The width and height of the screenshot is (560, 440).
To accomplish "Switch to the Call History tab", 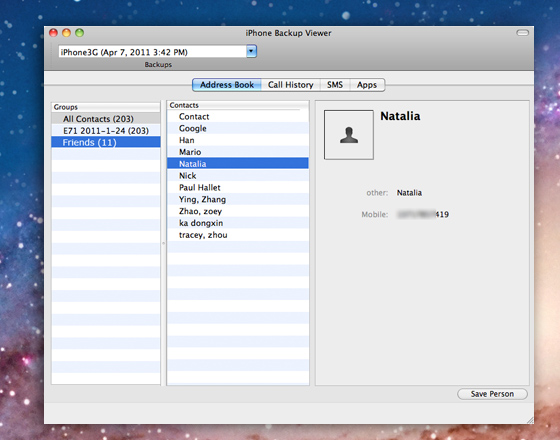I will coord(290,85).
